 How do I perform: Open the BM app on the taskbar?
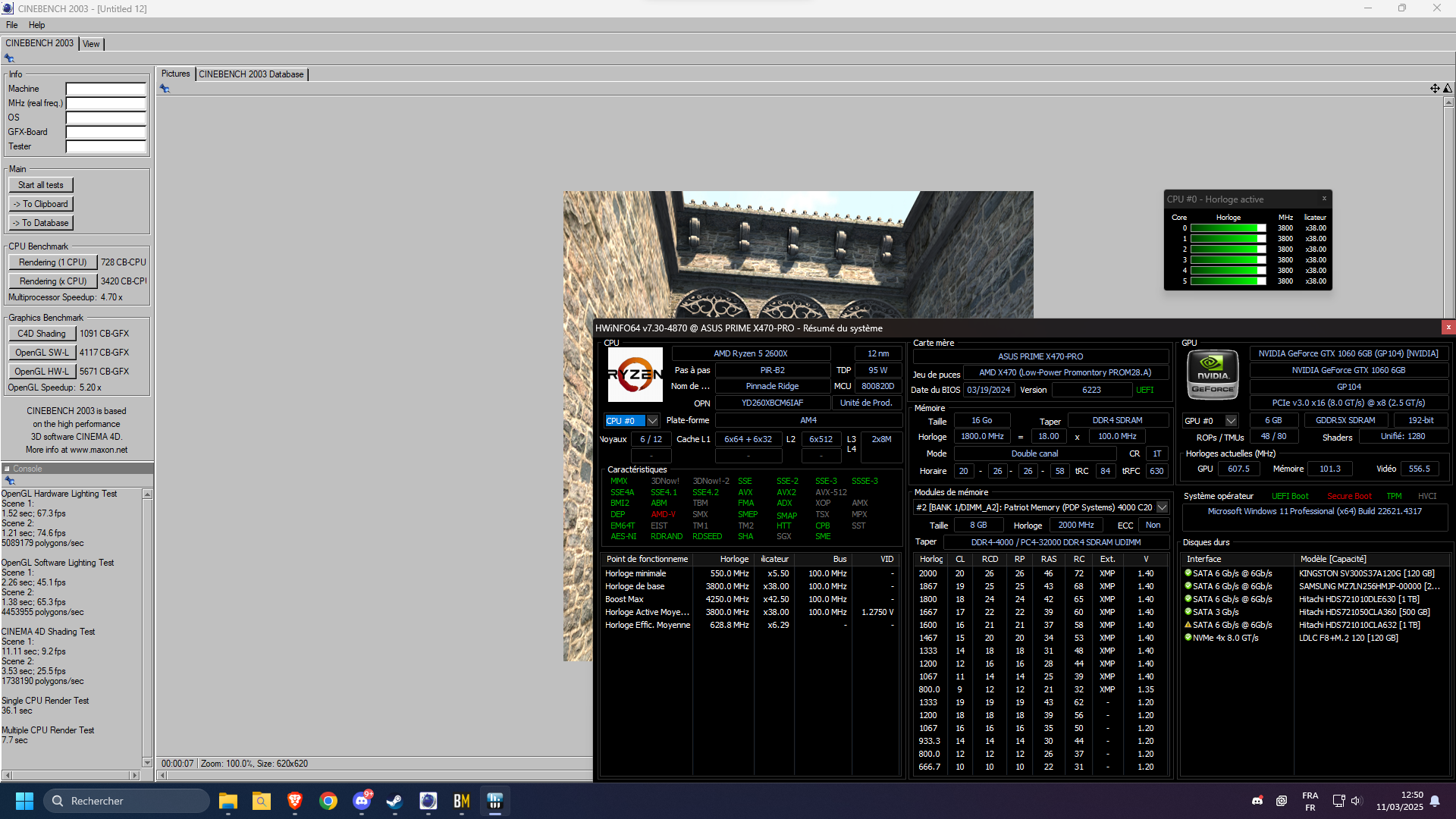click(x=462, y=801)
